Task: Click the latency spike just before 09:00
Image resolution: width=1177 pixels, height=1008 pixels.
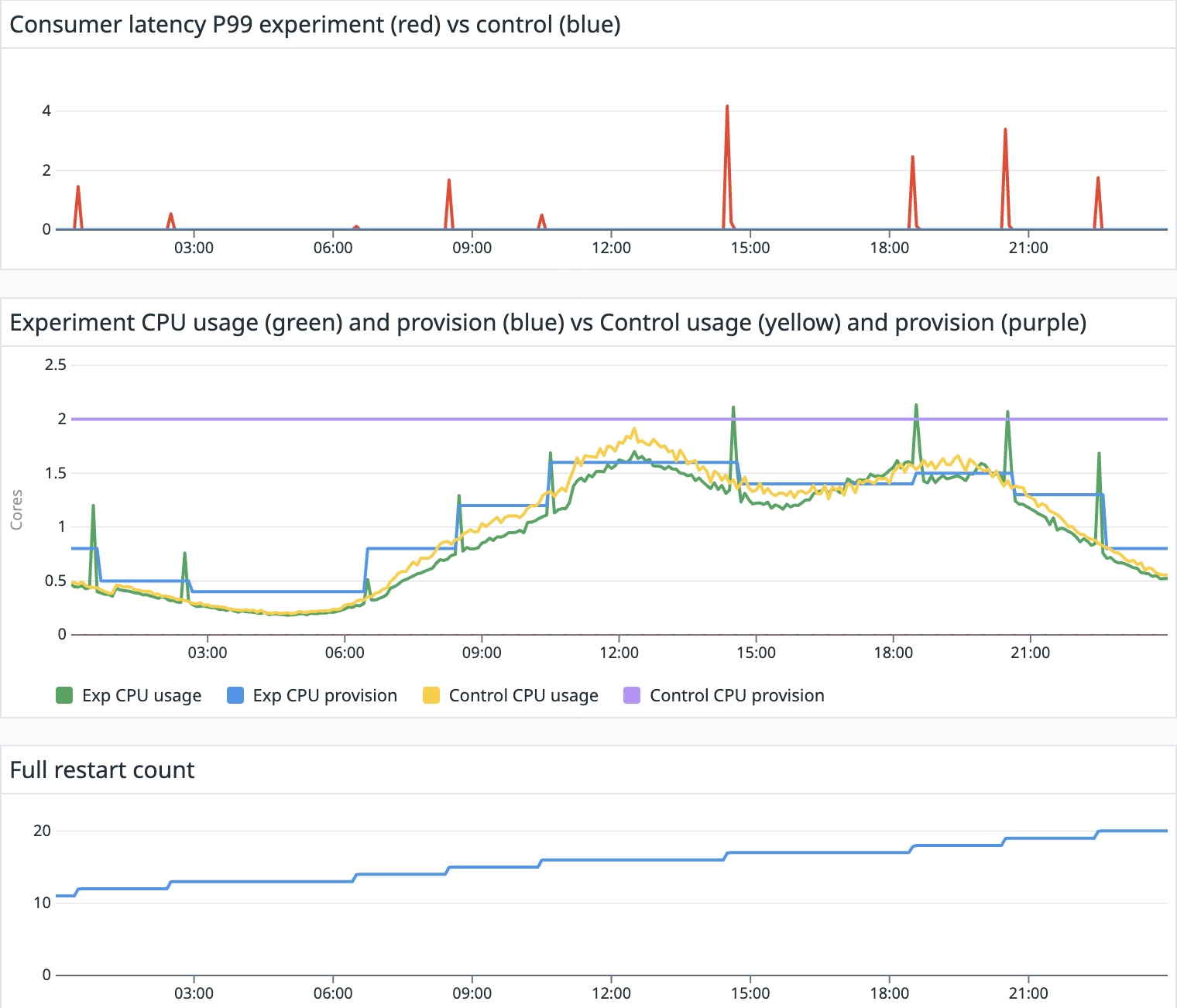Action: [449, 182]
